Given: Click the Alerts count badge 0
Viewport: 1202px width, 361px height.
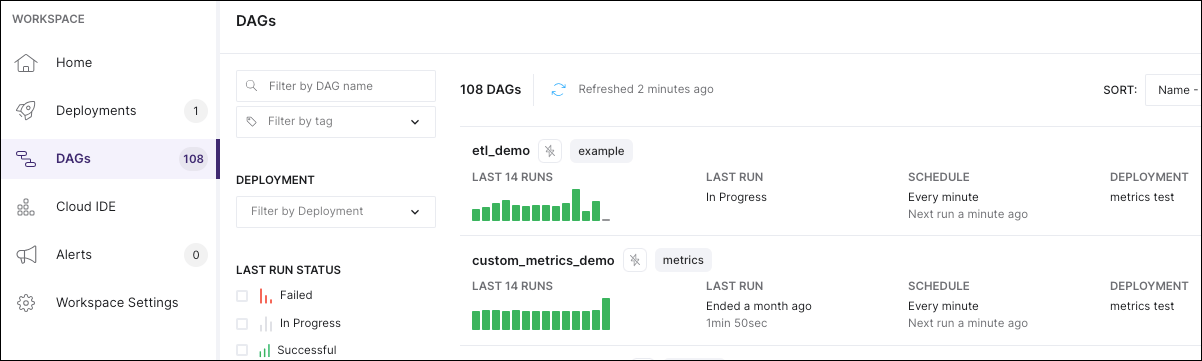Looking at the screenshot, I should (x=196, y=255).
